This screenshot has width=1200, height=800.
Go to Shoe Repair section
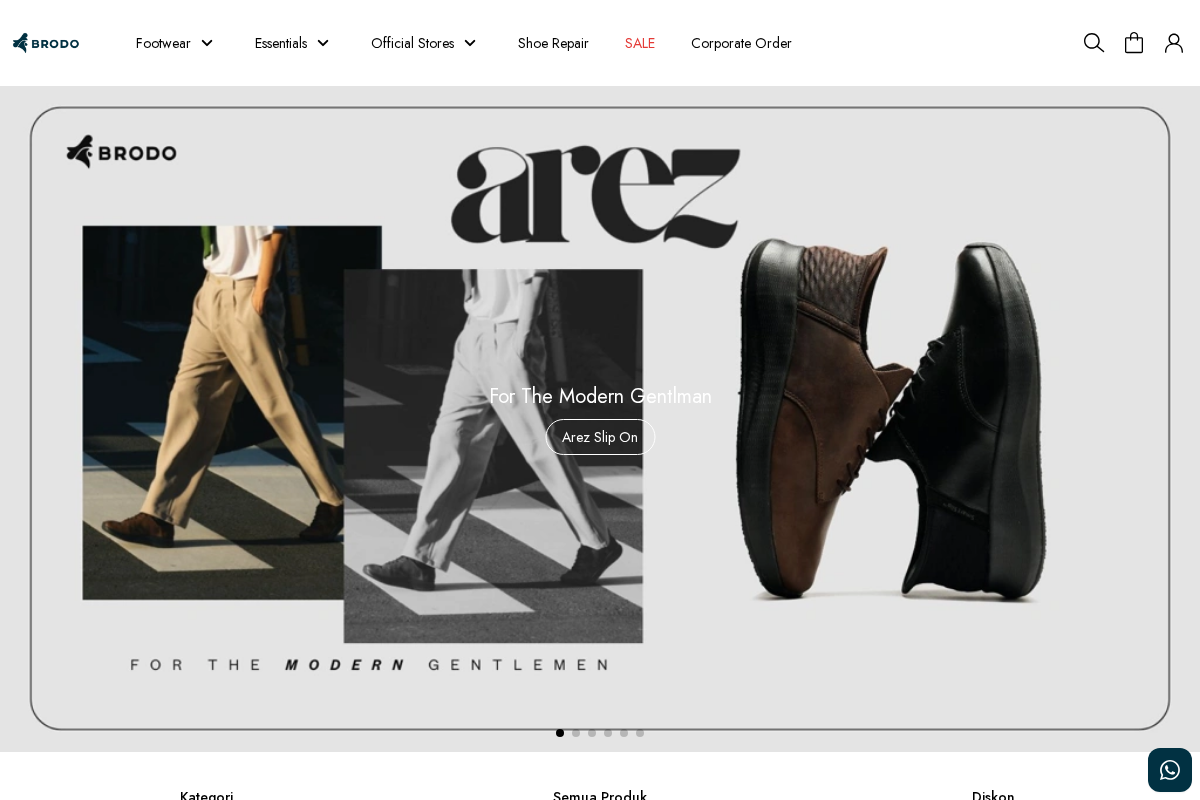(x=553, y=43)
